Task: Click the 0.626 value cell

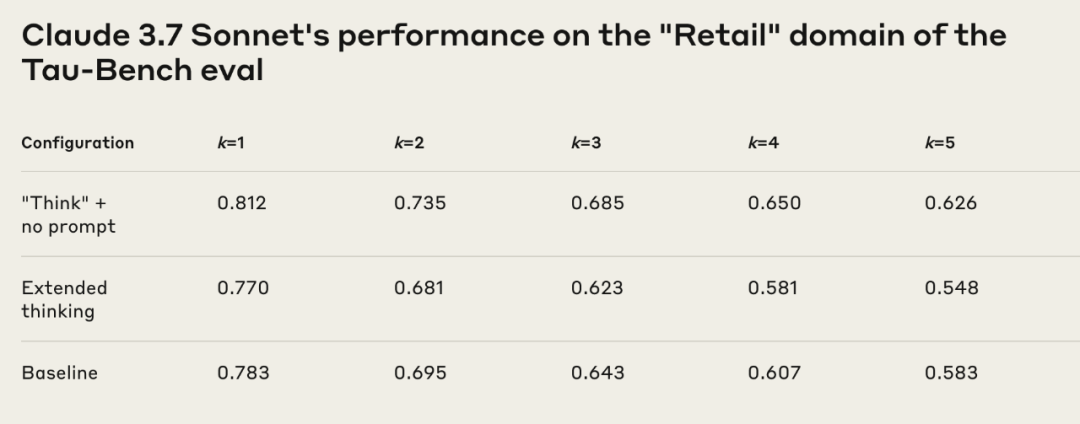Action: (x=951, y=203)
